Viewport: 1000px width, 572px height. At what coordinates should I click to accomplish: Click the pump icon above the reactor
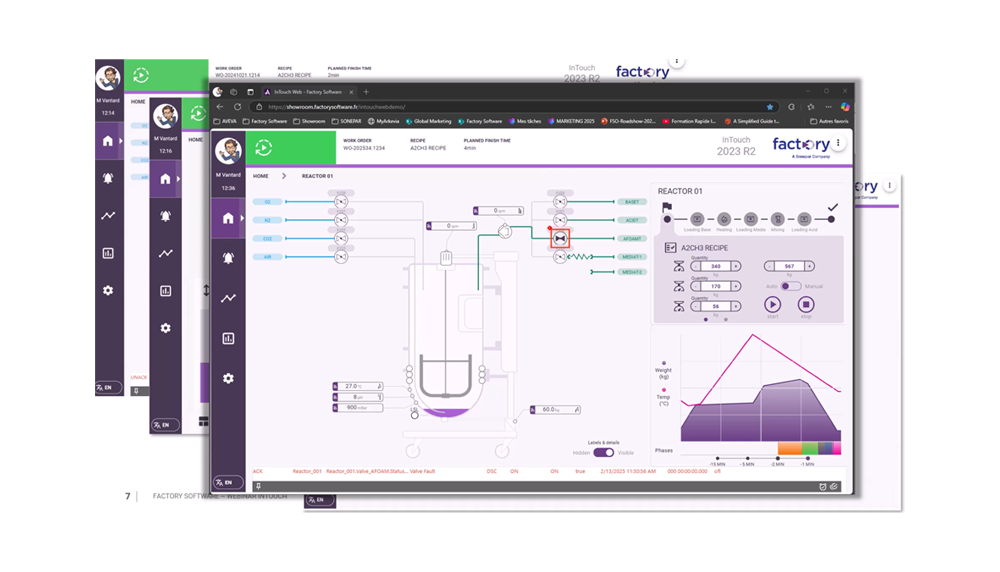click(x=504, y=231)
